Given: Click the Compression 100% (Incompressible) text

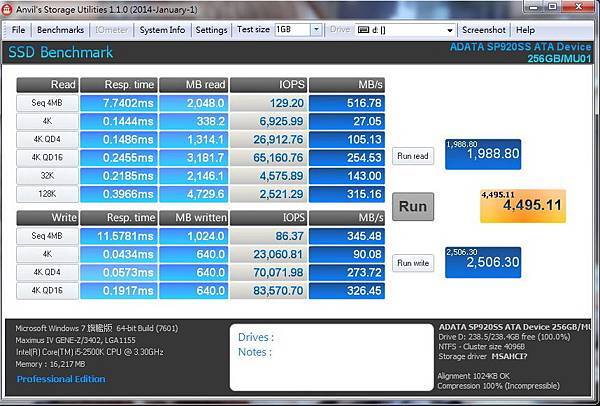Looking at the screenshot, I should pos(499,386).
